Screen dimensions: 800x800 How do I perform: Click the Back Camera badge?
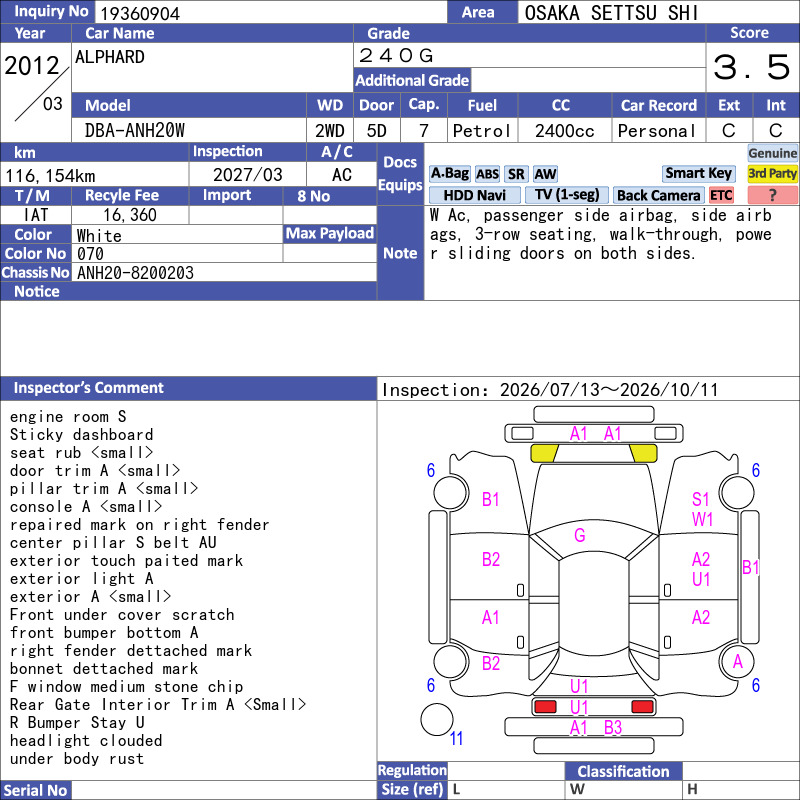658,195
